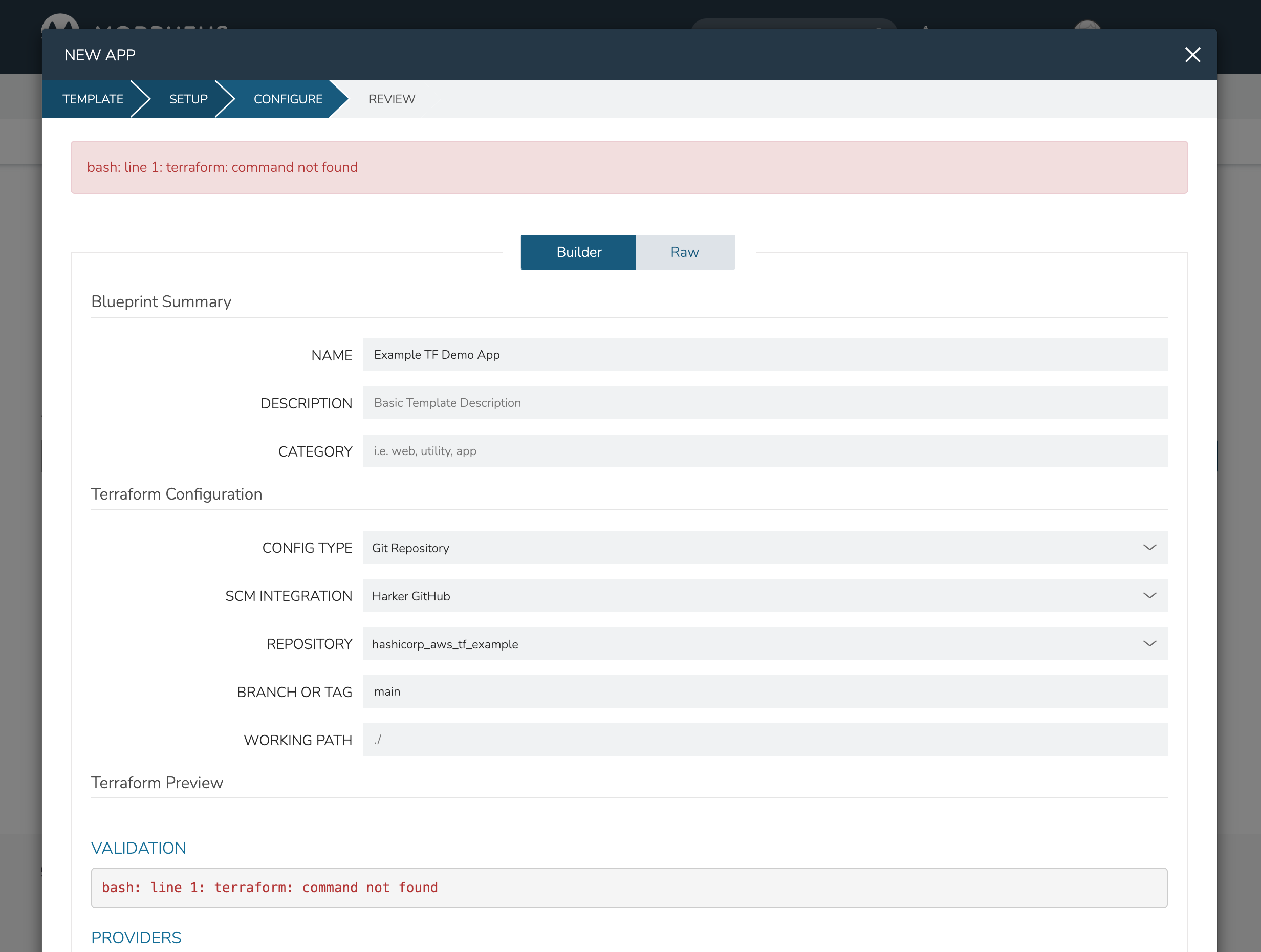Select the Configure wizard step
The height and width of the screenshot is (952, 1261).
(x=288, y=99)
